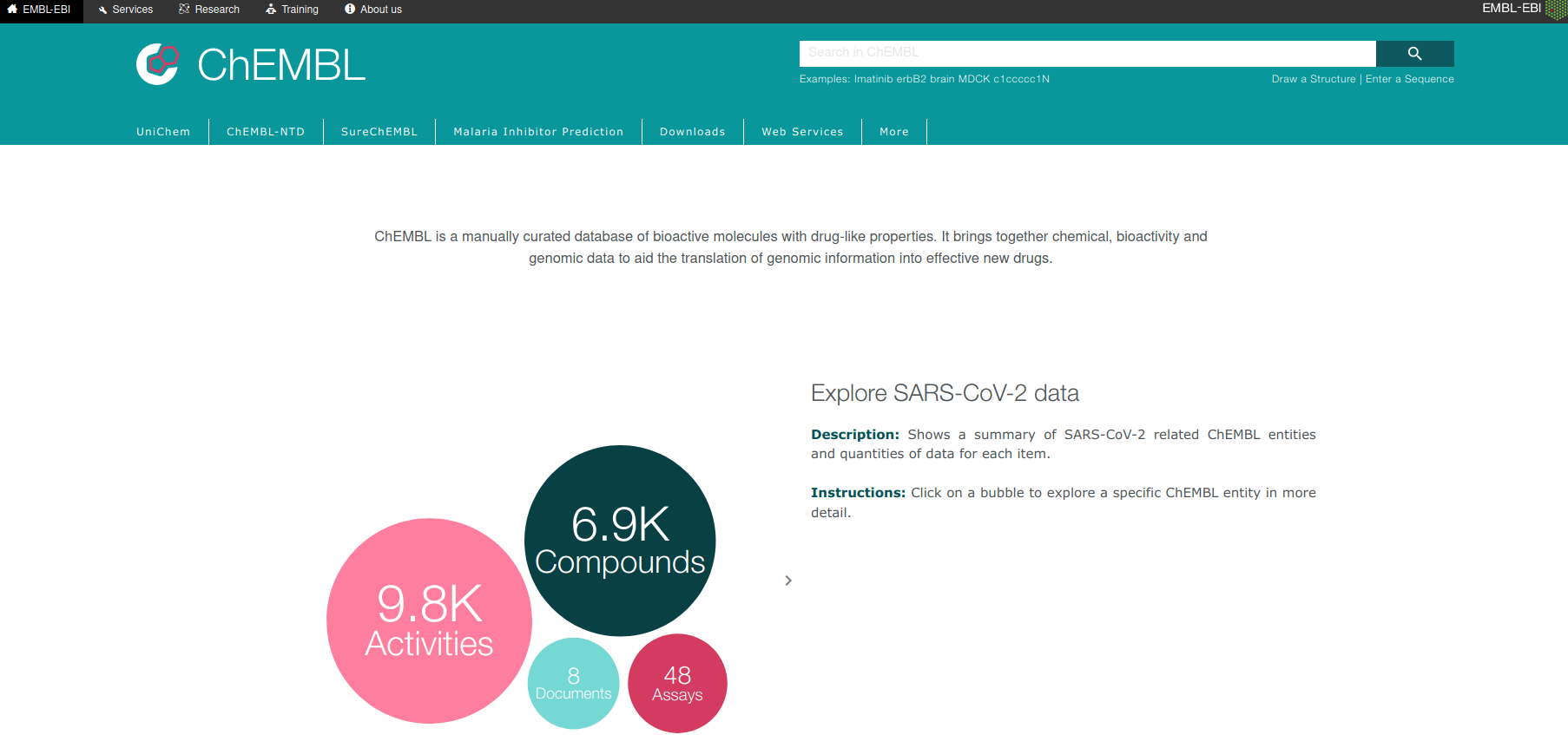Open the Research top bar item
The width and height of the screenshot is (1568, 735).
point(209,10)
